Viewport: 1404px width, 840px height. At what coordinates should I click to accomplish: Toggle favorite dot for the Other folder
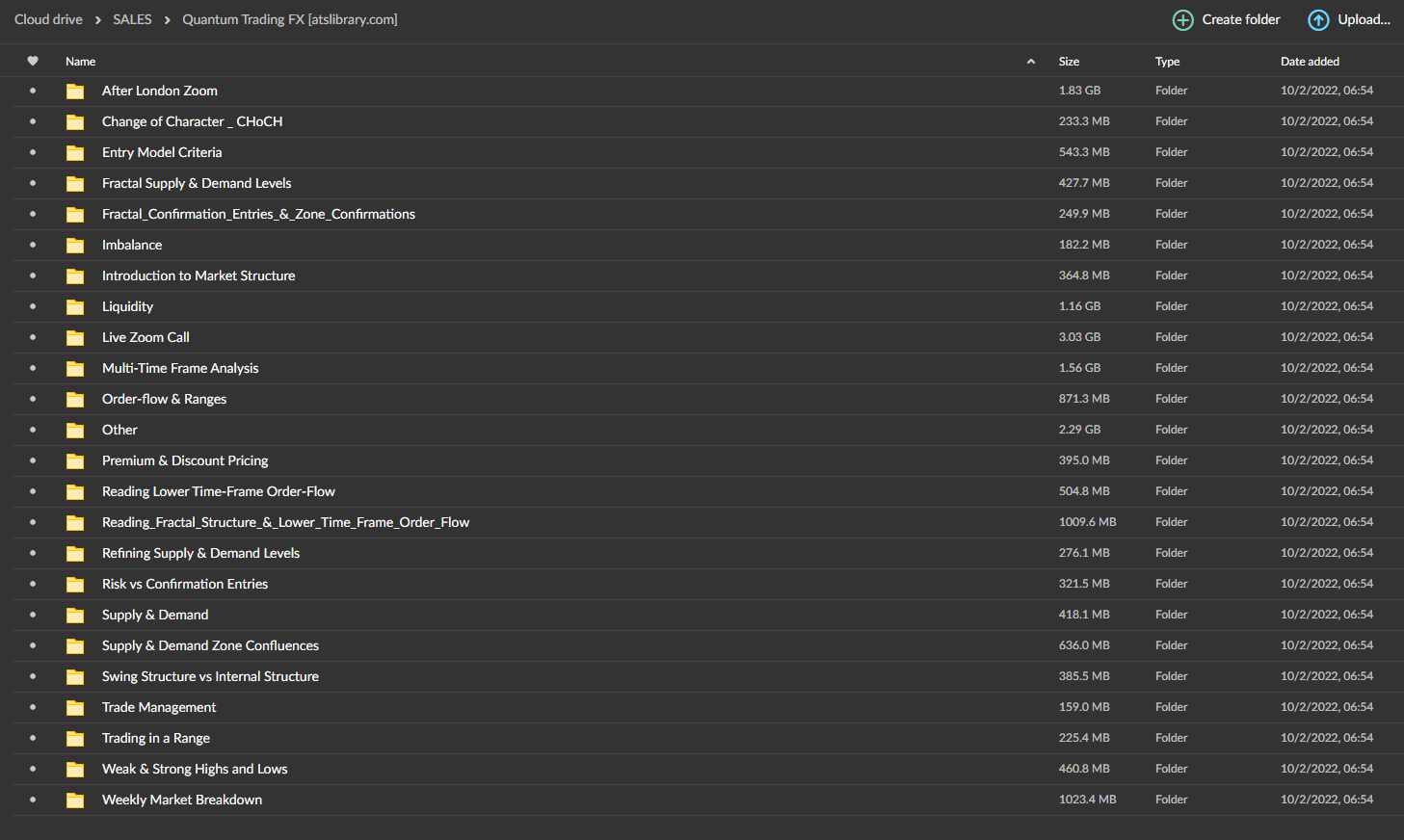tap(33, 430)
